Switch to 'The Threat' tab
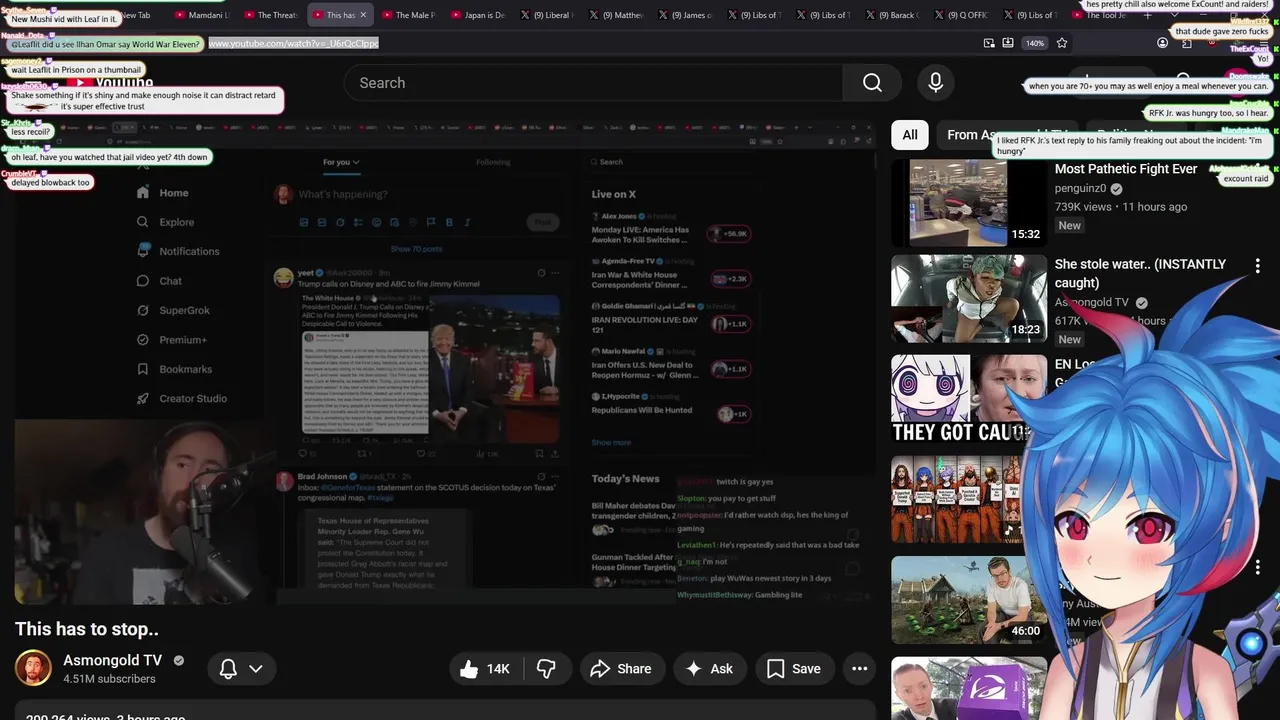Image resolution: width=1280 pixels, height=720 pixels. (x=270, y=15)
